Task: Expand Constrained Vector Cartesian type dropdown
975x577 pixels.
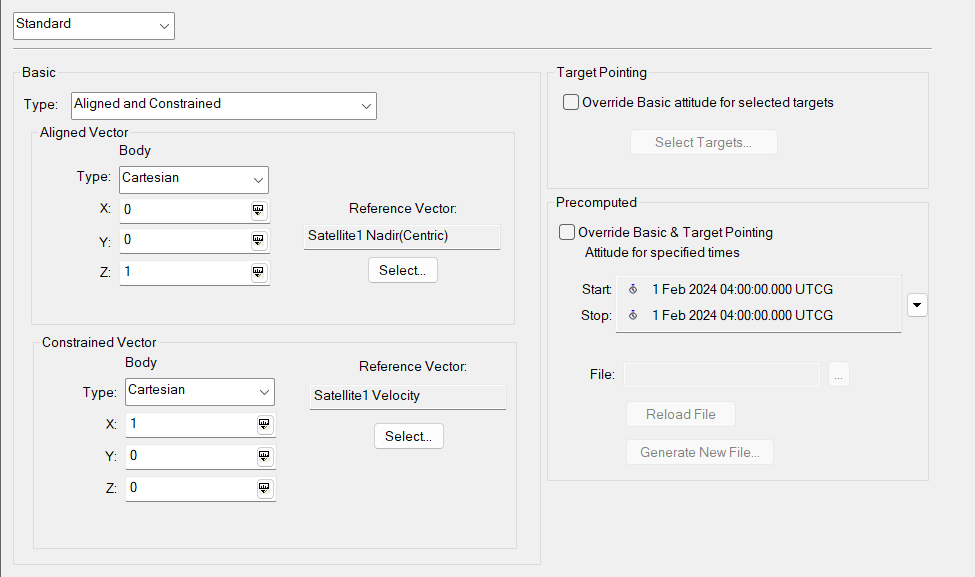Action: (x=200, y=391)
